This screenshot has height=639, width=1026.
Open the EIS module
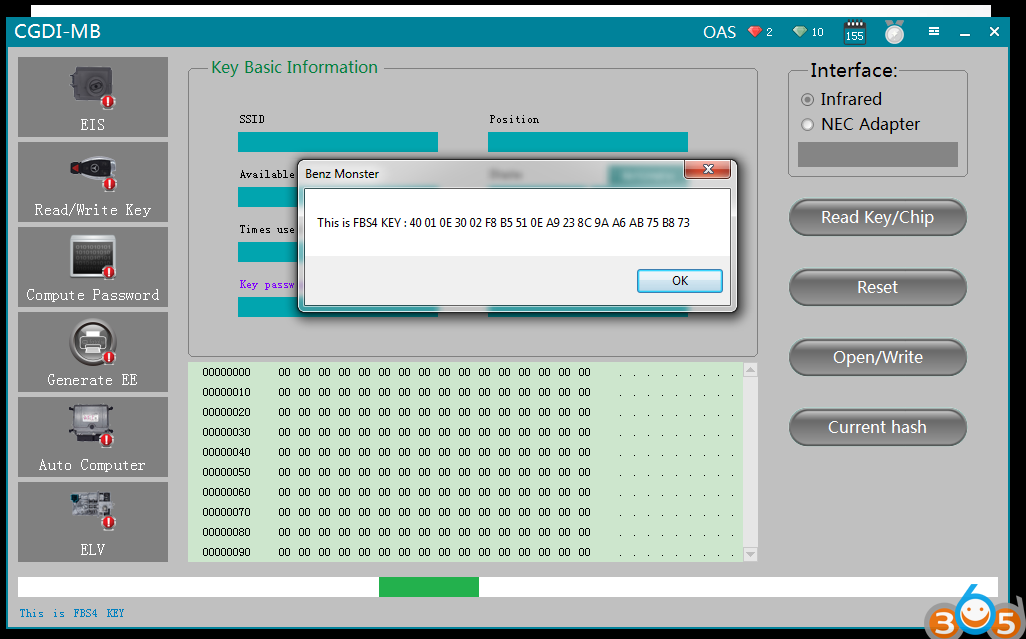(92, 97)
